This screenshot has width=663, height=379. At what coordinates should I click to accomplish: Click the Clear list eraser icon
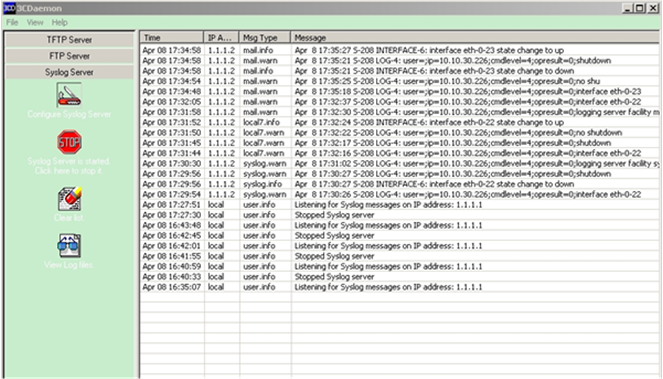coord(69,198)
